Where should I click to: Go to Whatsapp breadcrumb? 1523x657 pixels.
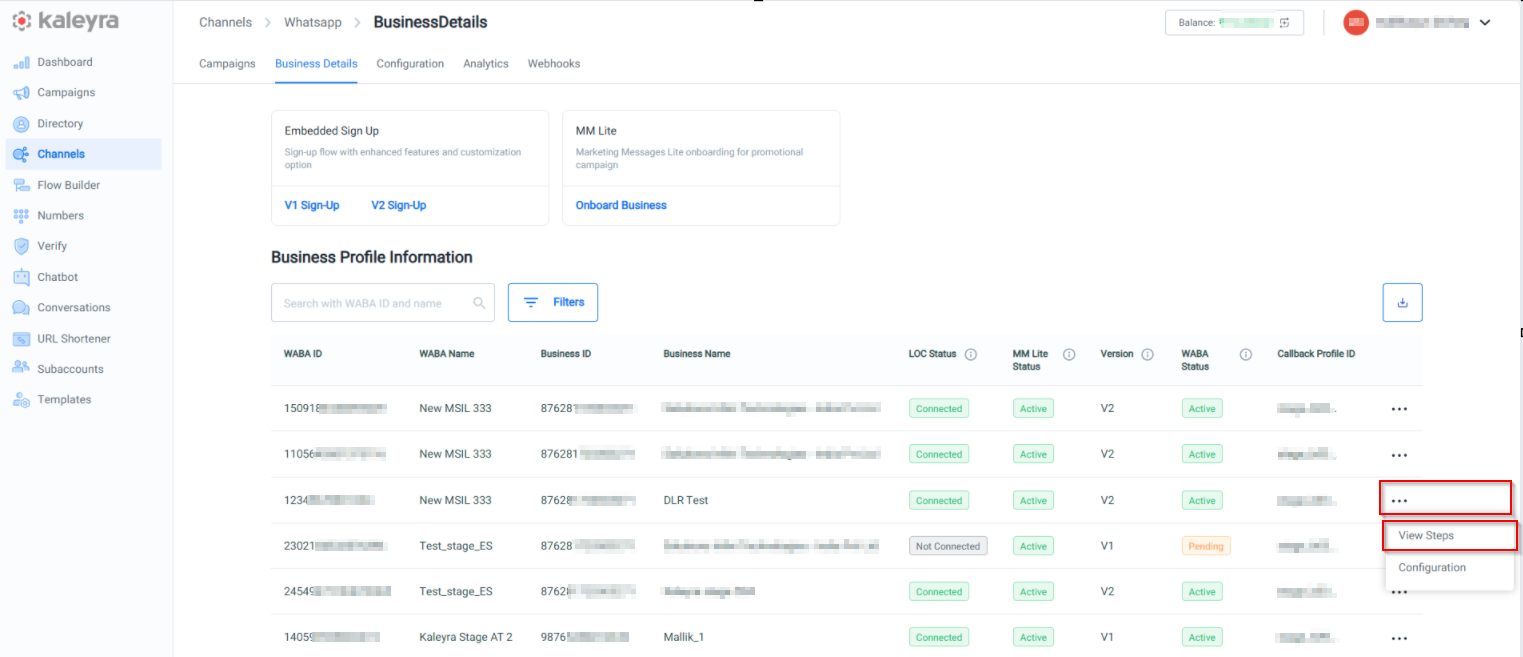313,22
